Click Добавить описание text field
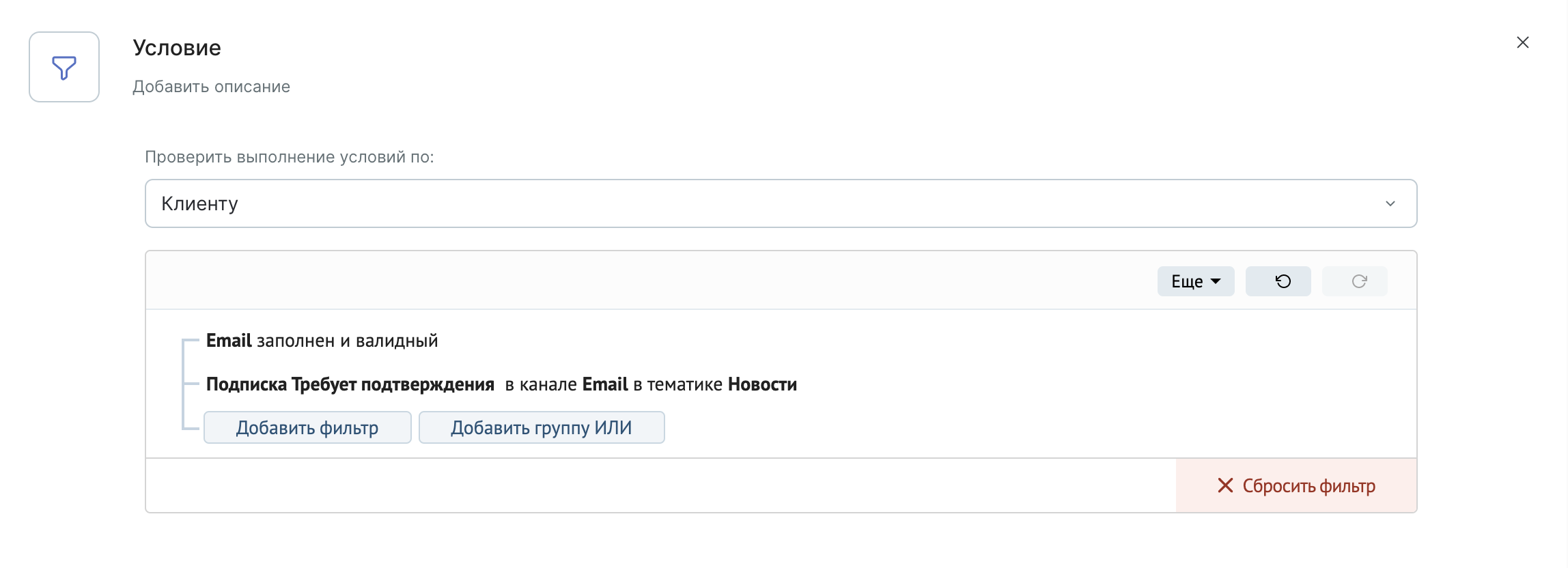The width and height of the screenshot is (1568, 568). click(x=211, y=87)
